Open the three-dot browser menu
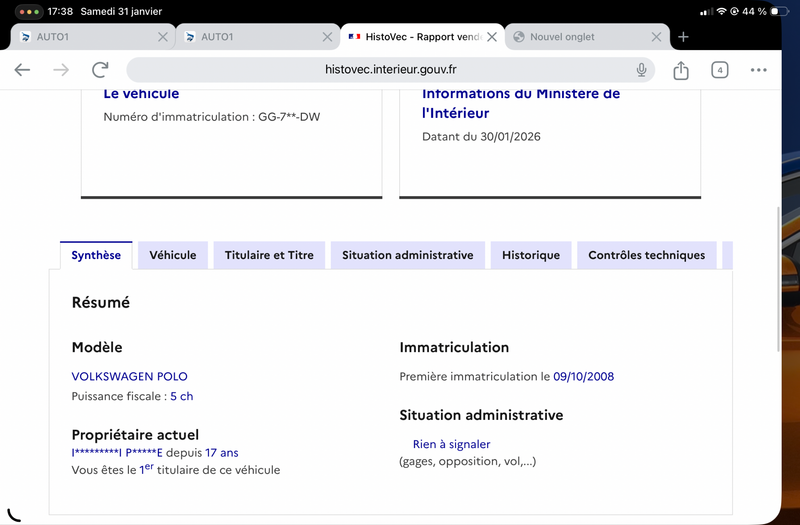 [758, 70]
